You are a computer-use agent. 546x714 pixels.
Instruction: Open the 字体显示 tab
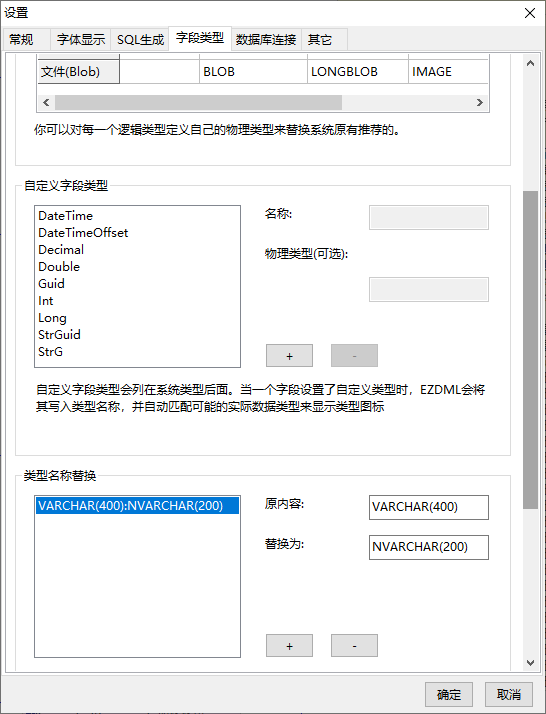pyautogui.click(x=81, y=40)
